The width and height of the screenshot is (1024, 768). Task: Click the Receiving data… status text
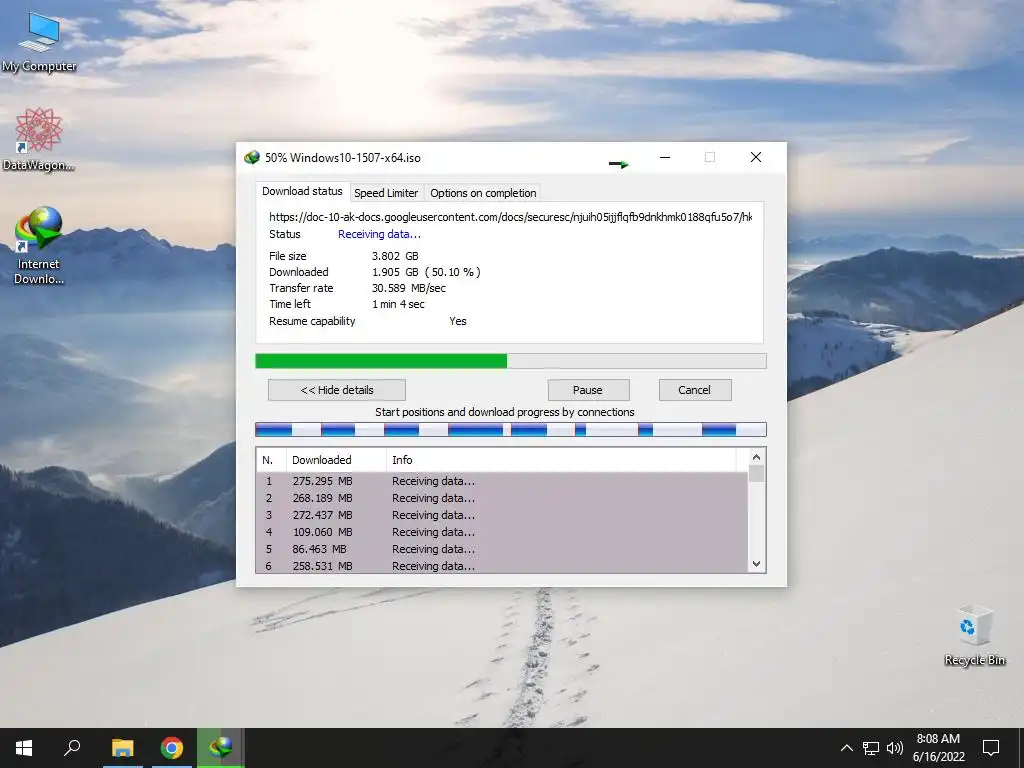tap(379, 234)
